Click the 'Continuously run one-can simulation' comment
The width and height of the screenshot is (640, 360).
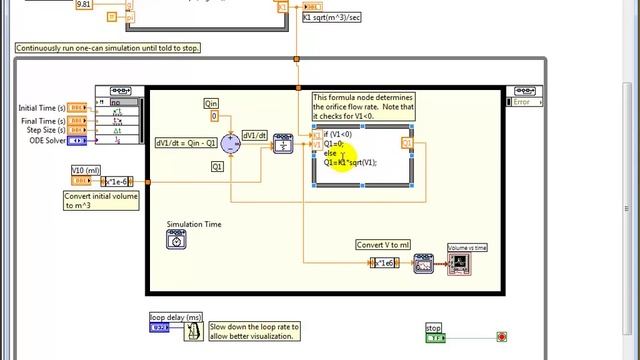pos(108,48)
